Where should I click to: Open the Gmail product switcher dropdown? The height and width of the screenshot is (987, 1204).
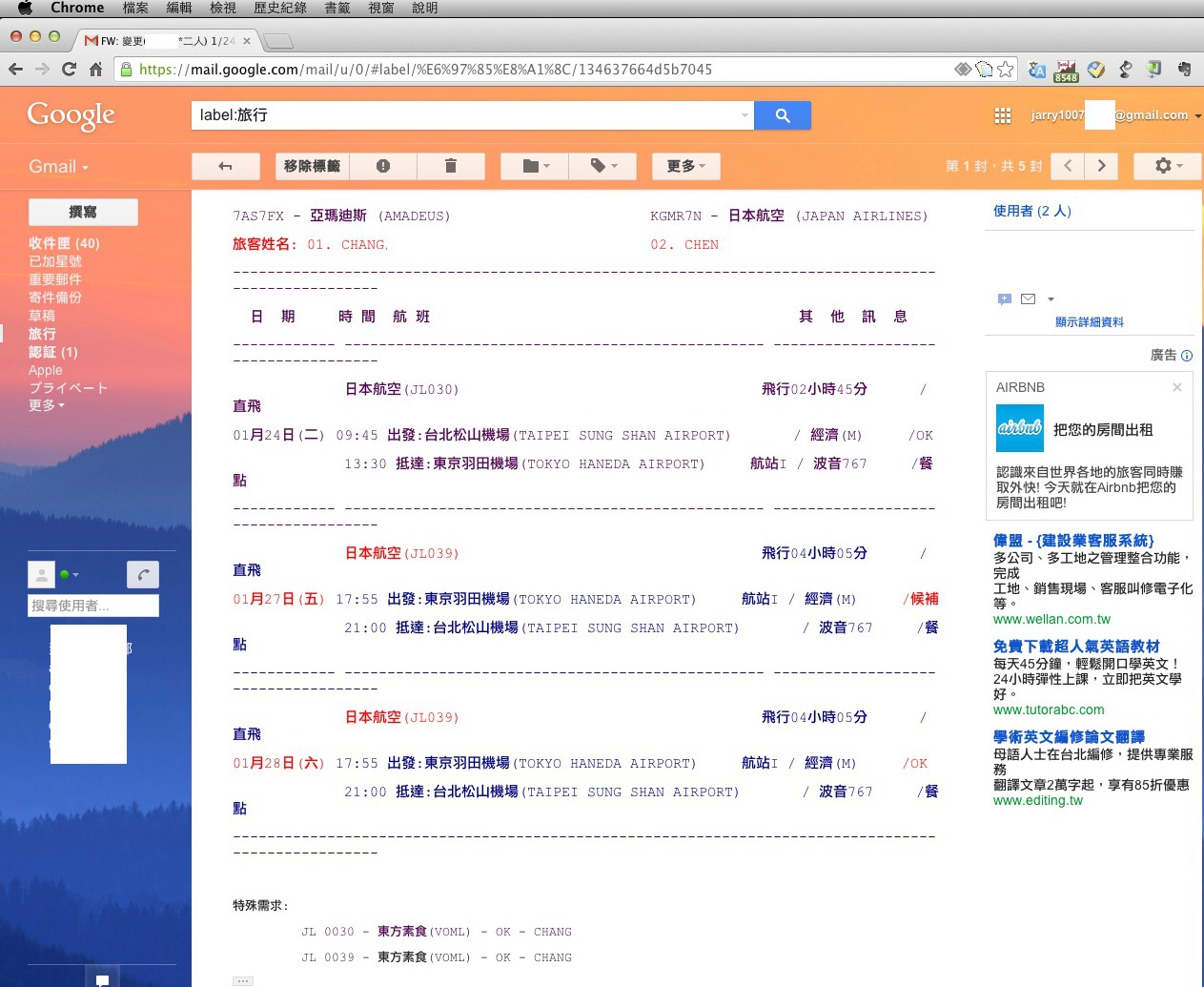click(58, 167)
